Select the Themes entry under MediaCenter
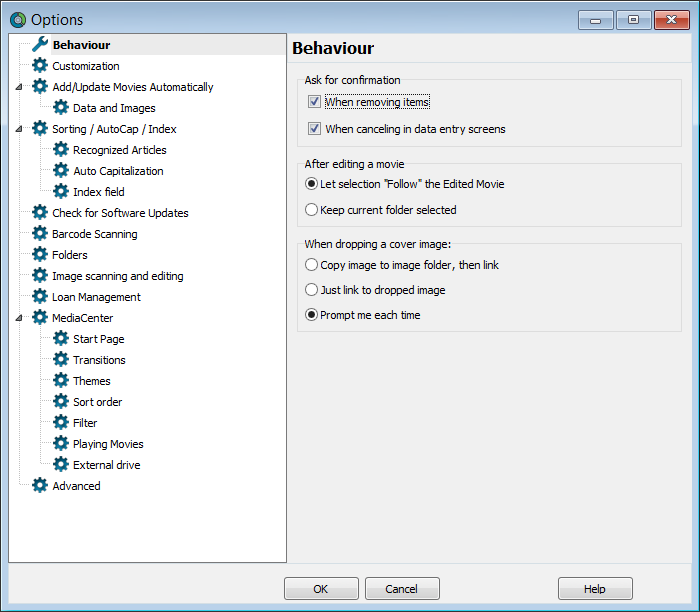Screen dimensions: 700x612 92,381
